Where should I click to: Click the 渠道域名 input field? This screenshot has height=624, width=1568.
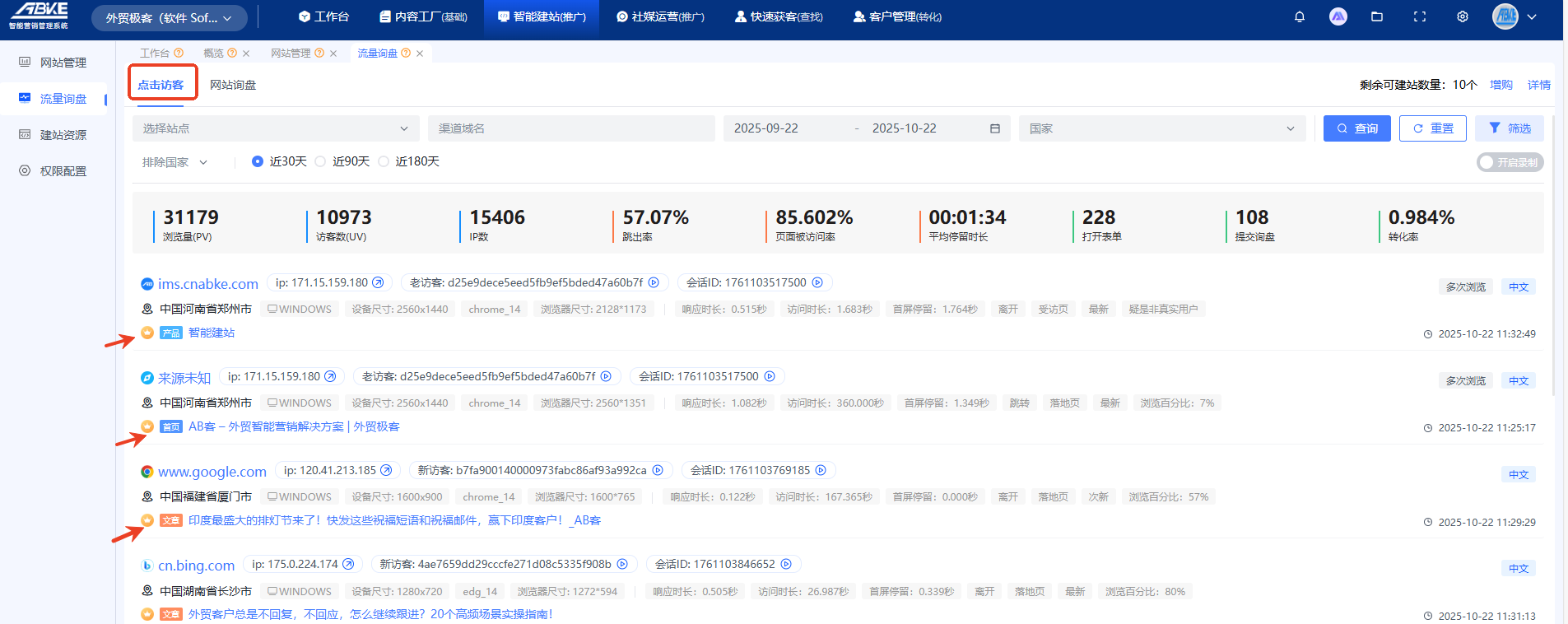pos(570,128)
